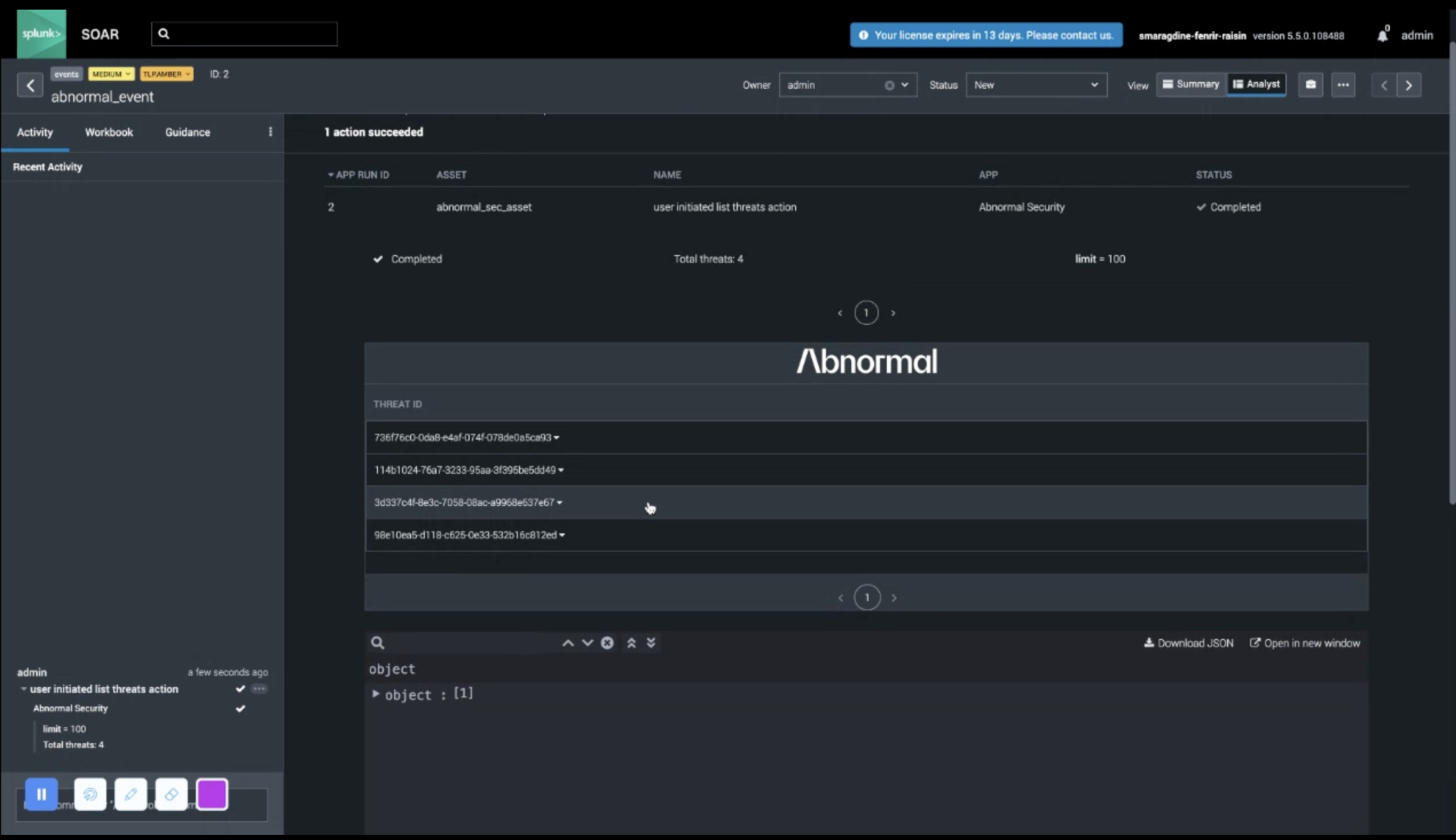Click previous page arrow above Abnormal widget
1456x840 pixels.
(x=840, y=313)
